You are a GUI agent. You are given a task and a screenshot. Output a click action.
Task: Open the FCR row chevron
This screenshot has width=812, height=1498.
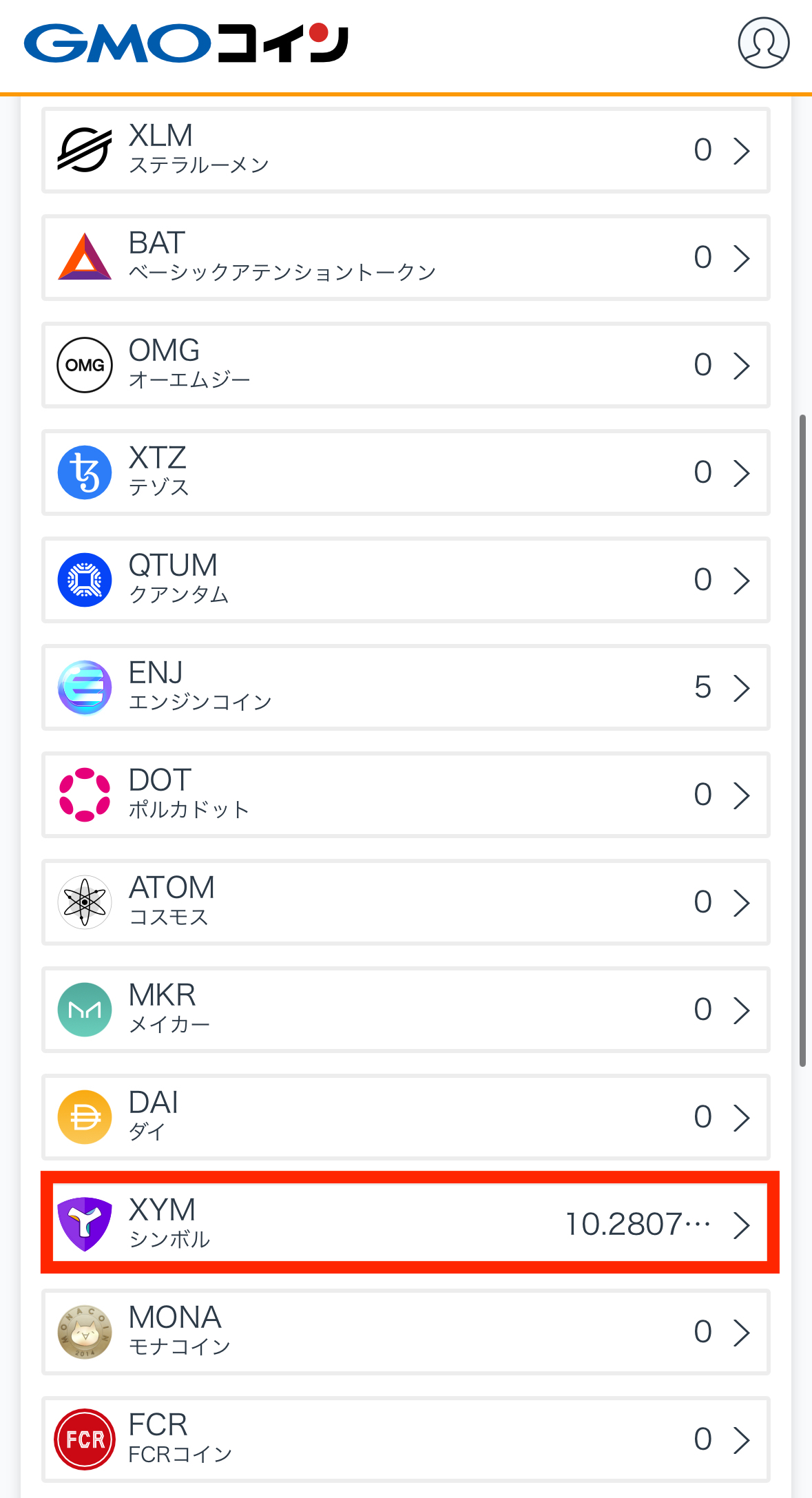tap(741, 1439)
